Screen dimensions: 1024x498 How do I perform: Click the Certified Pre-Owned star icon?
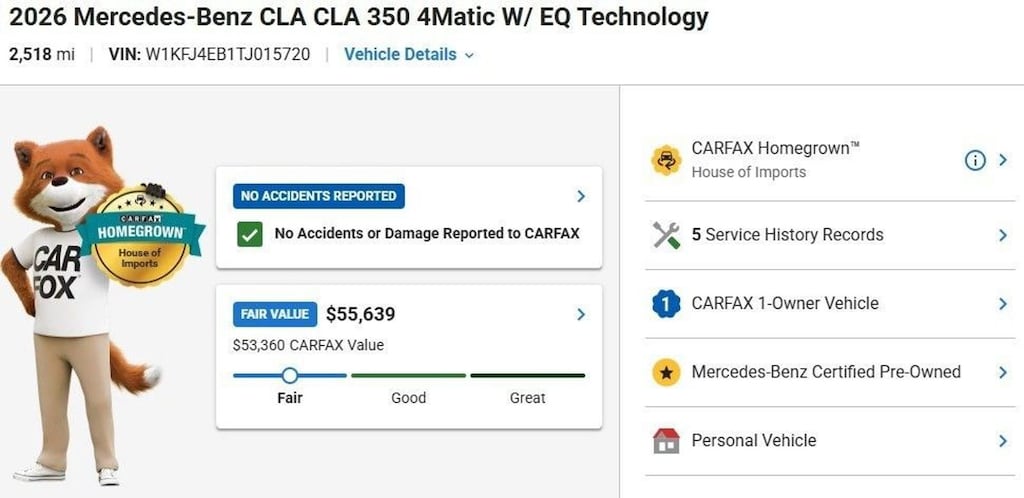(666, 372)
